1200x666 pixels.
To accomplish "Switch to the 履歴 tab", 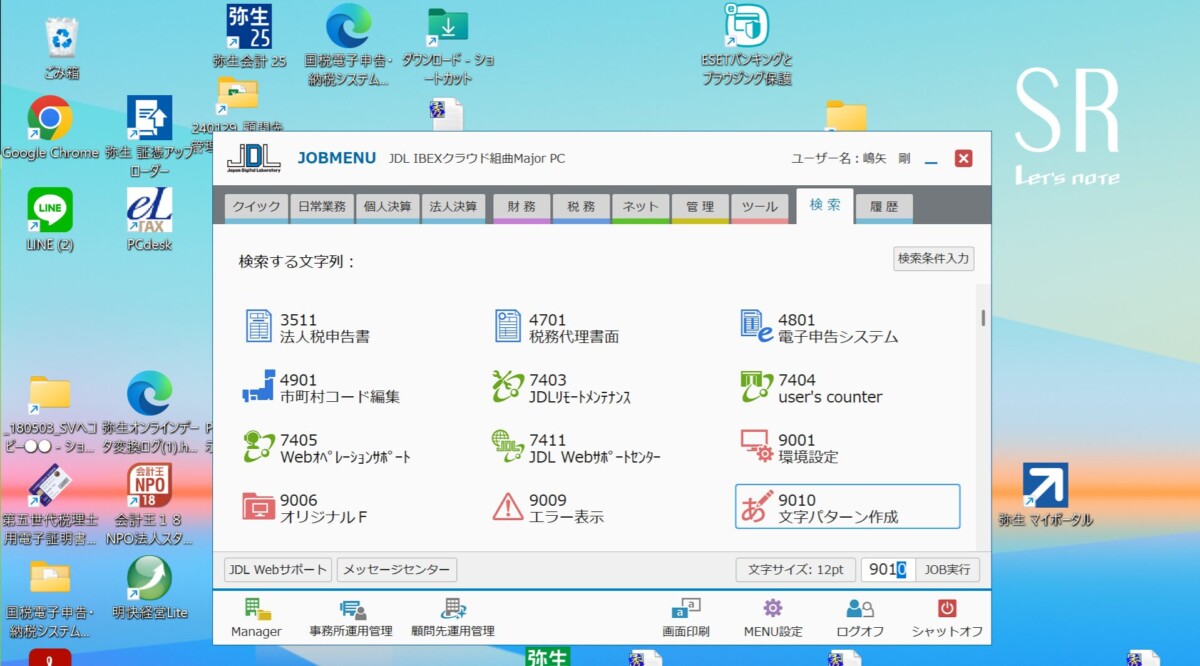I will [x=884, y=207].
